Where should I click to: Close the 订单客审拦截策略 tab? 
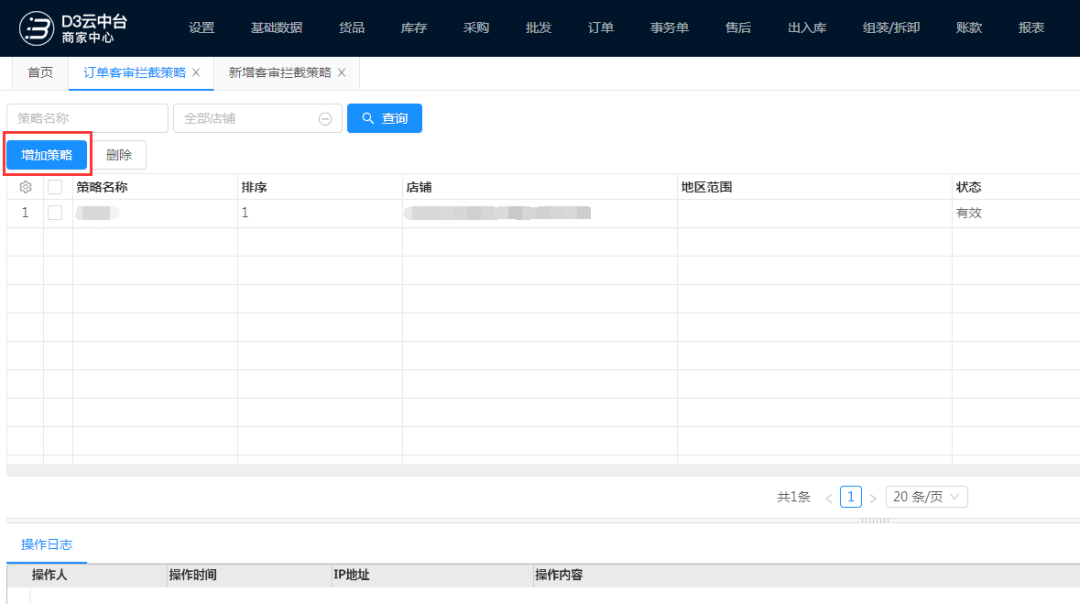pos(196,72)
